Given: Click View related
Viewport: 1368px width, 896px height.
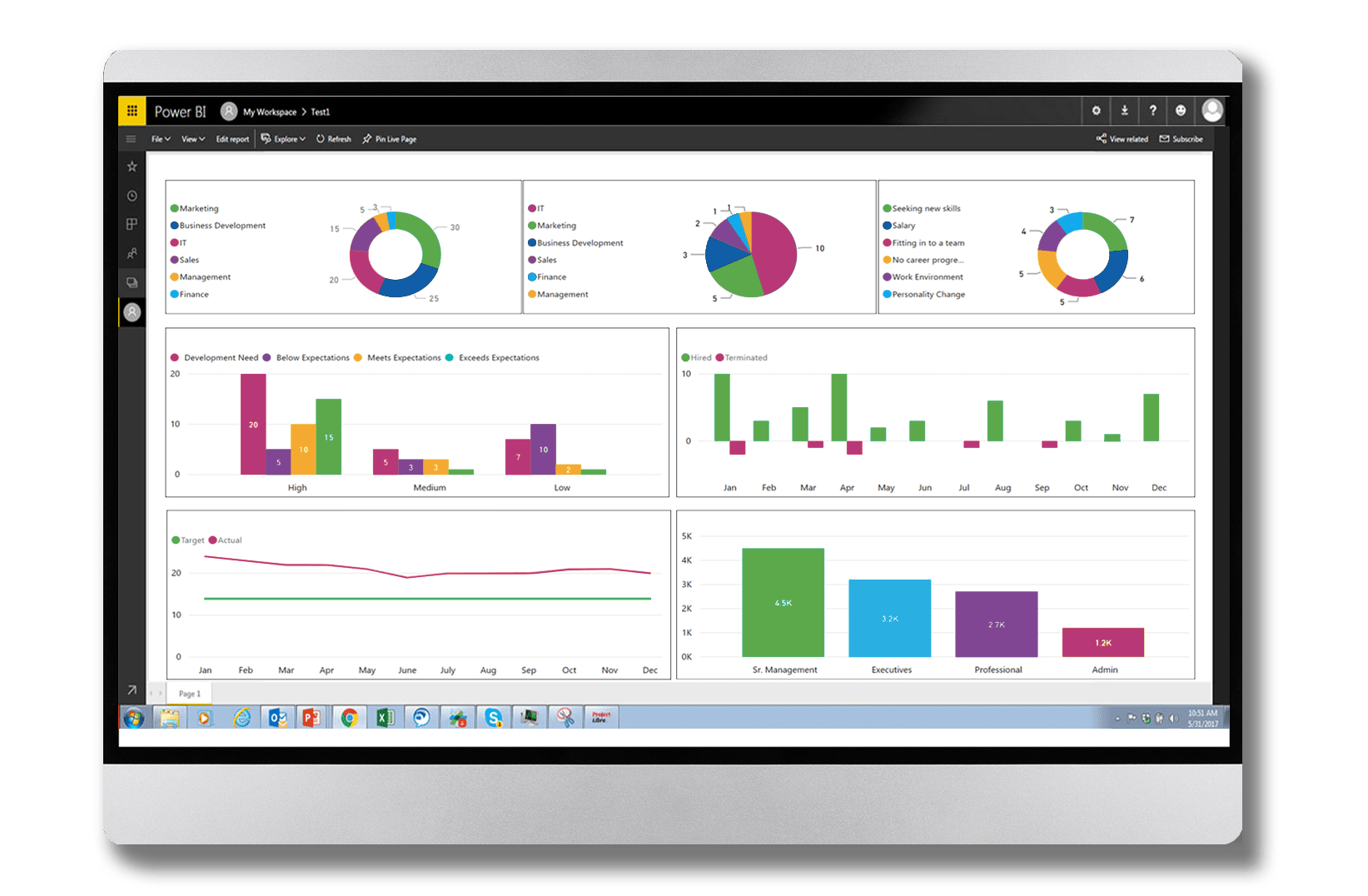Looking at the screenshot, I should click(x=1122, y=139).
